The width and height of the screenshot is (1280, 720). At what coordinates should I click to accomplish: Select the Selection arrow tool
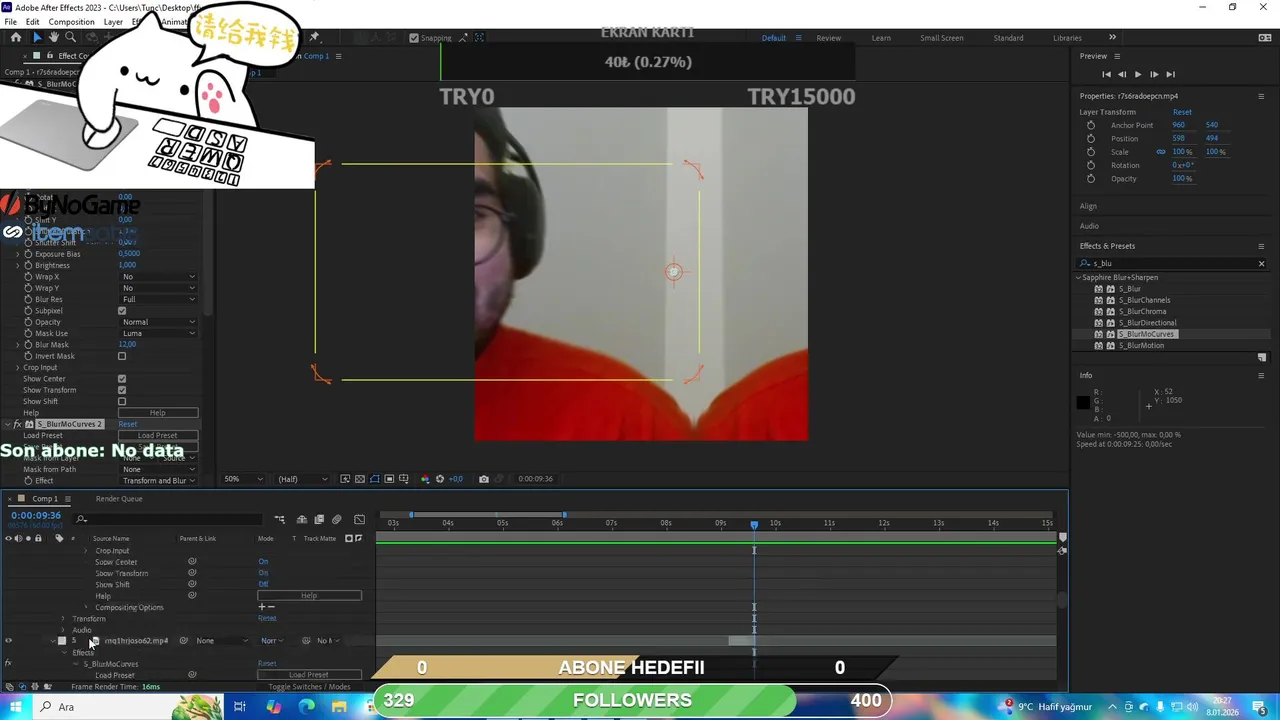pos(37,38)
